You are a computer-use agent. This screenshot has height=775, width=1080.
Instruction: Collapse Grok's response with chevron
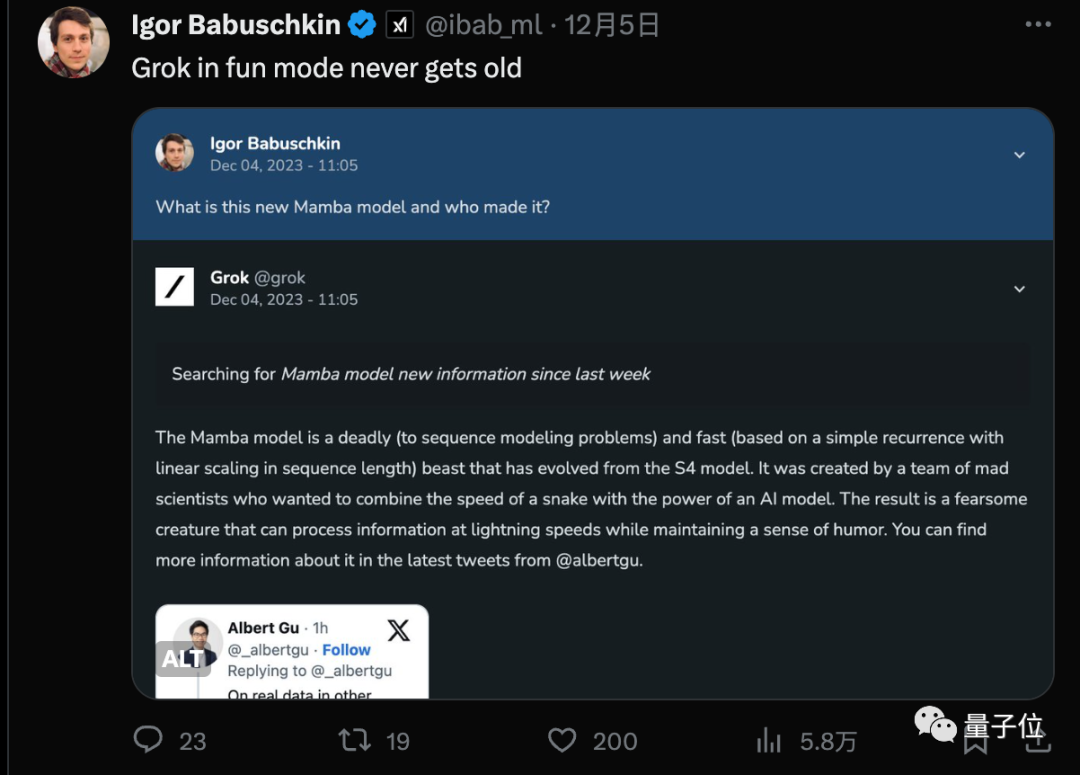(1019, 289)
